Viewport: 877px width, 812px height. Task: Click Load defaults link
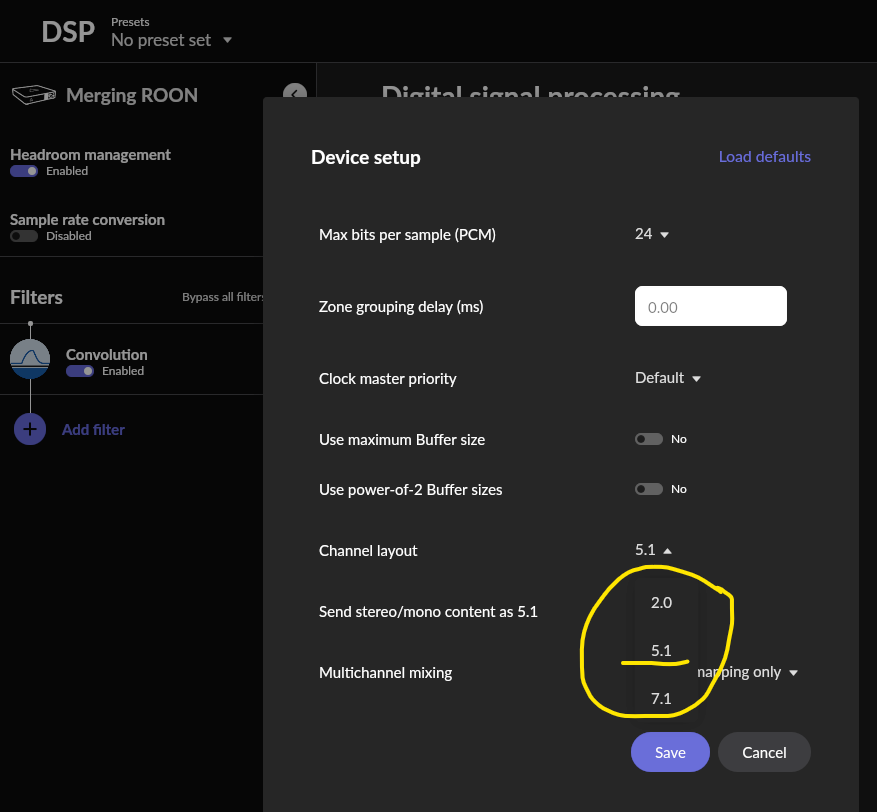coord(765,157)
